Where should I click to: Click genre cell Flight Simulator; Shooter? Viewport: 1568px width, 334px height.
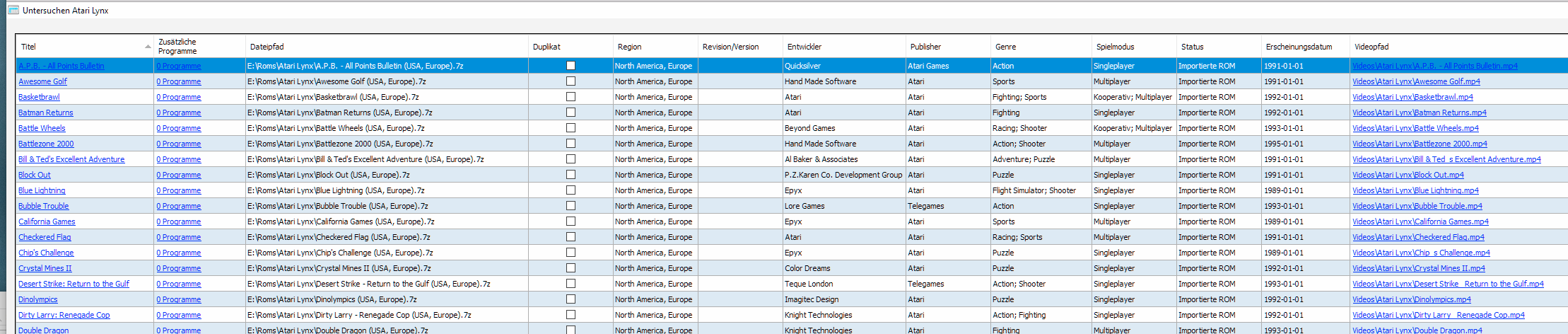tap(1041, 190)
